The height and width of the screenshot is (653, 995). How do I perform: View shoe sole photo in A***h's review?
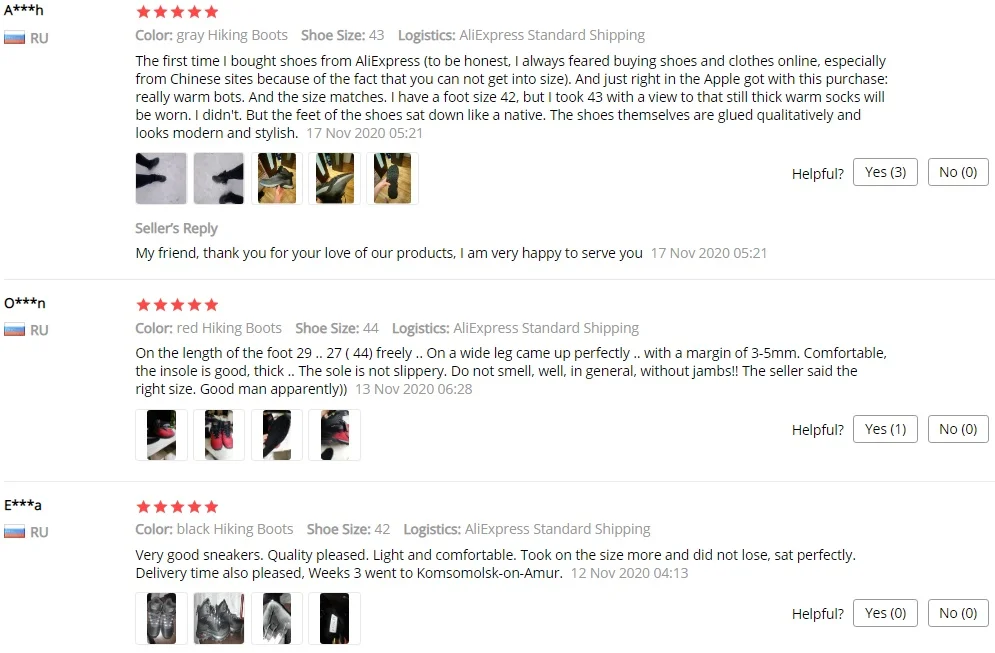coord(392,178)
